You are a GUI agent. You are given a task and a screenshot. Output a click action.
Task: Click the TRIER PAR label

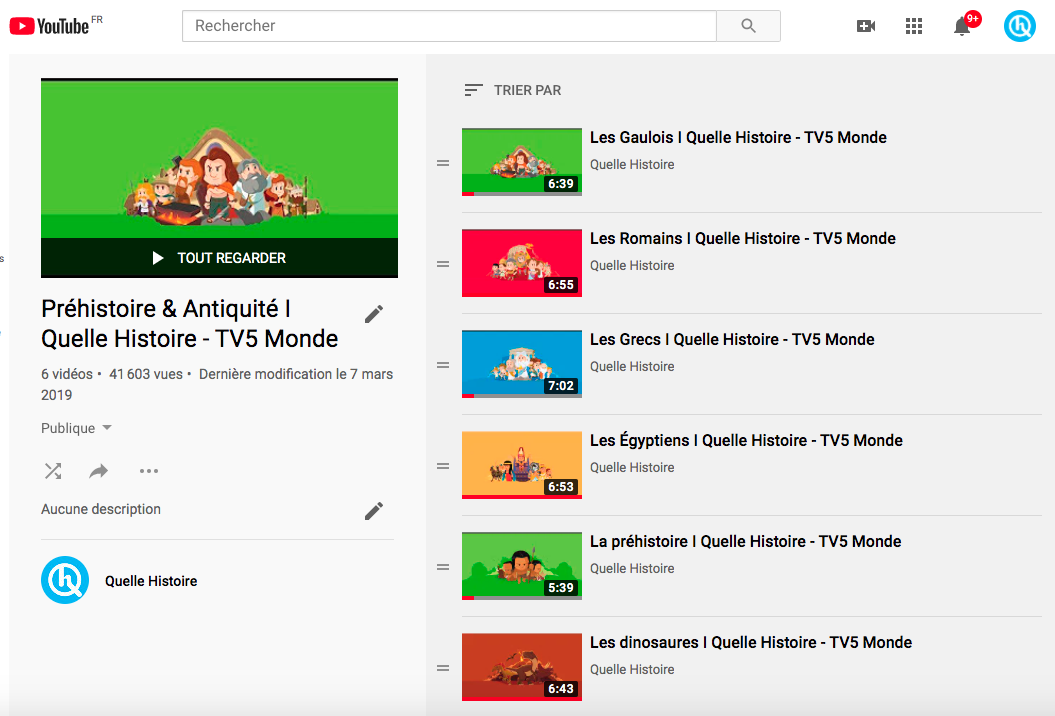(x=528, y=90)
